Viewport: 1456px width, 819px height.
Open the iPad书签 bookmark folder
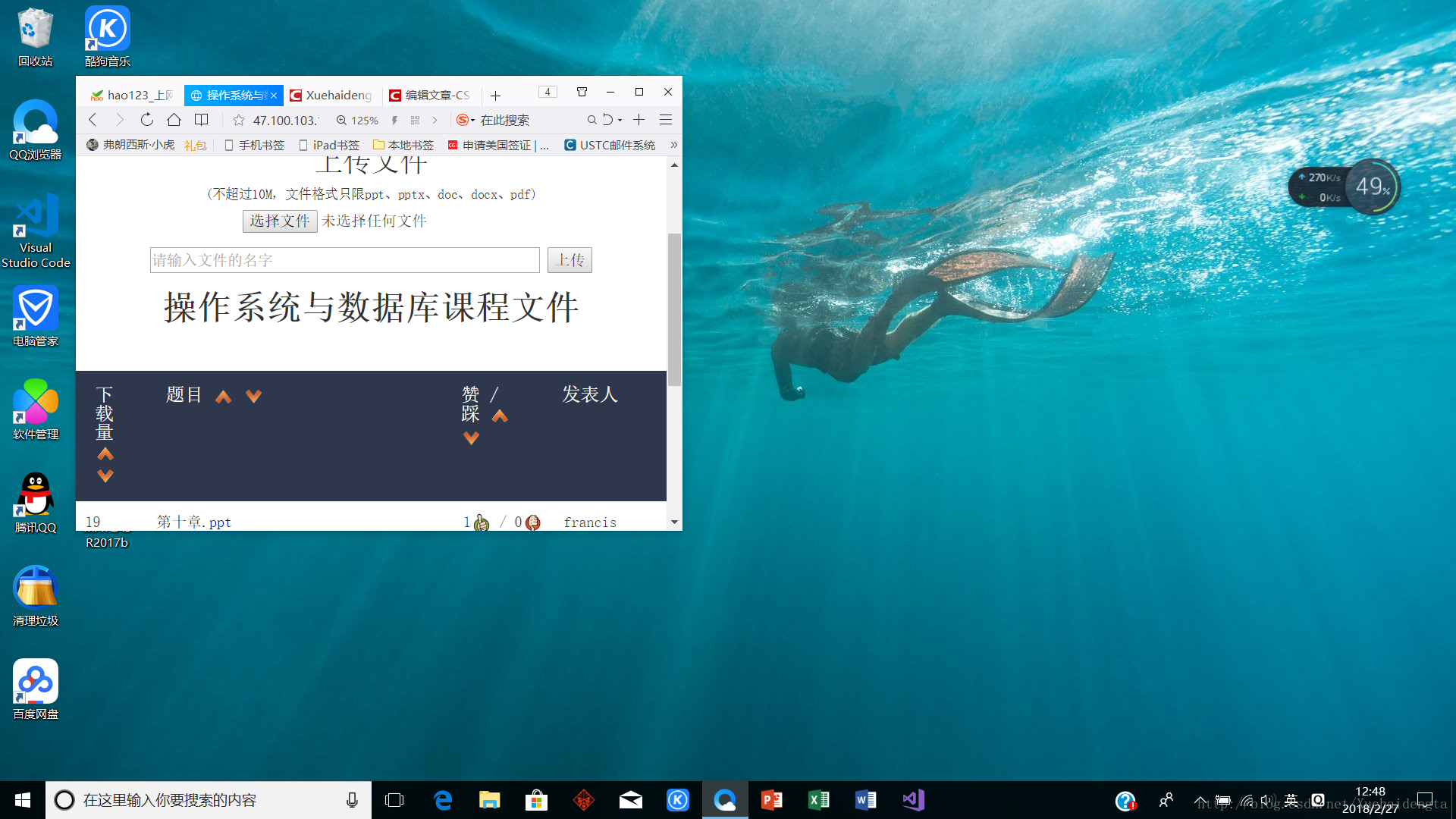(328, 145)
